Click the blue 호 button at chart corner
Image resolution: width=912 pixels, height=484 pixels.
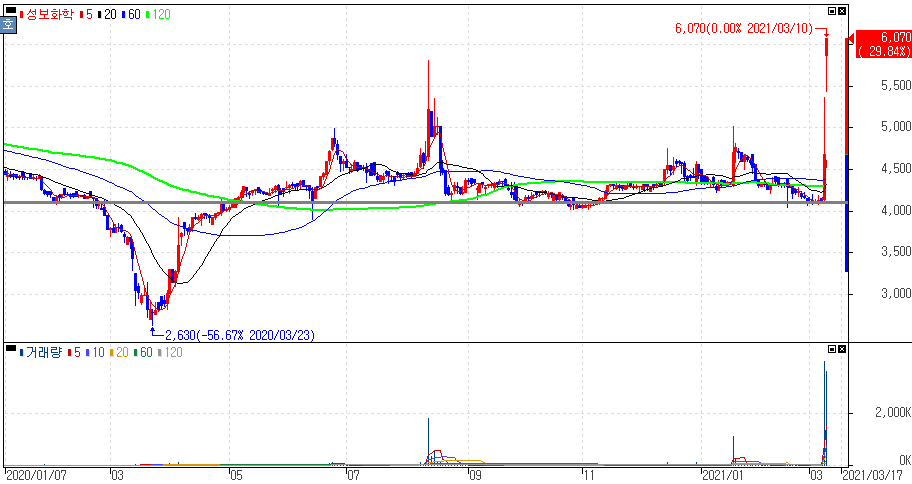[x=8, y=24]
